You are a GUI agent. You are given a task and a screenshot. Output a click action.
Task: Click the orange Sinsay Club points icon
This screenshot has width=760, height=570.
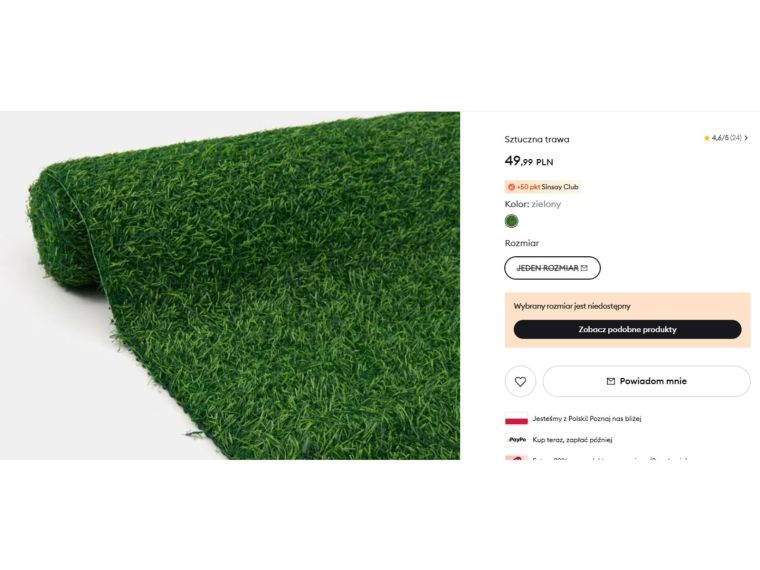511,187
